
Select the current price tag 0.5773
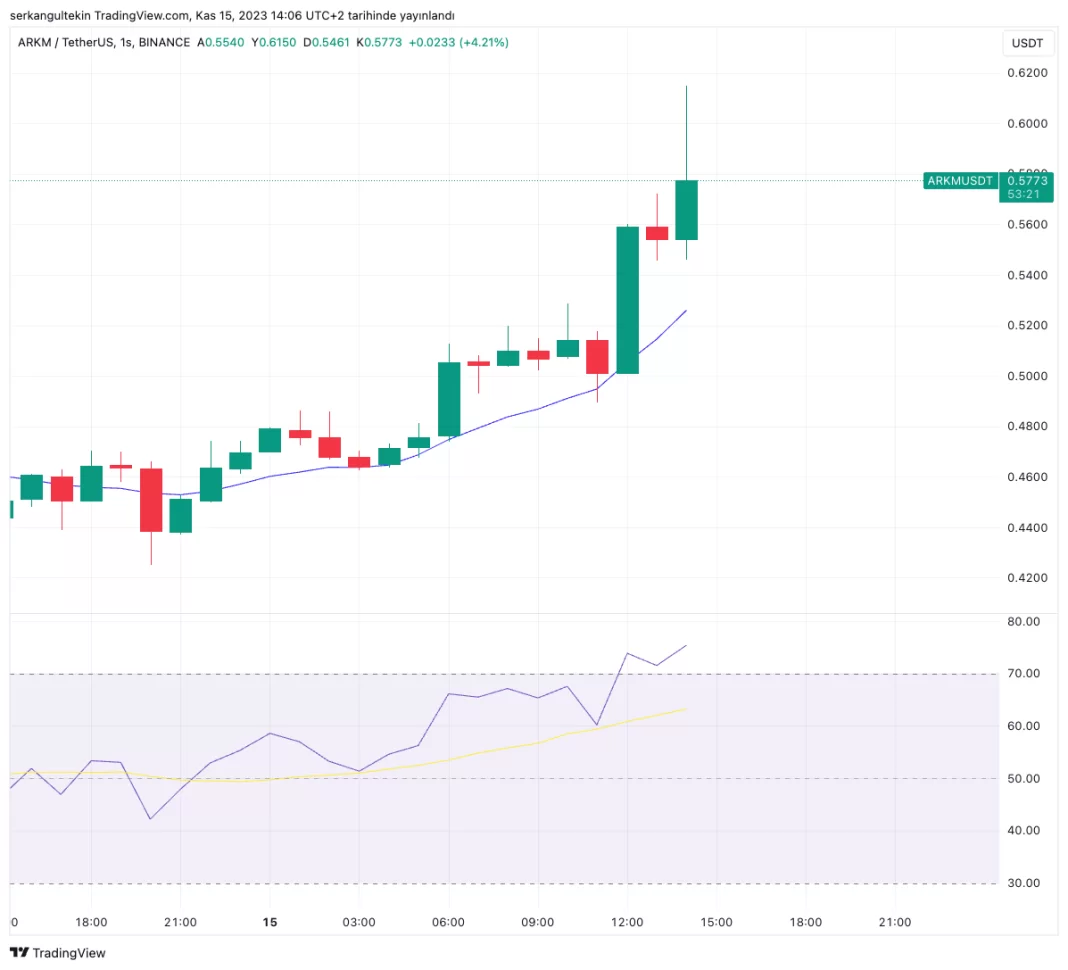click(x=1027, y=181)
